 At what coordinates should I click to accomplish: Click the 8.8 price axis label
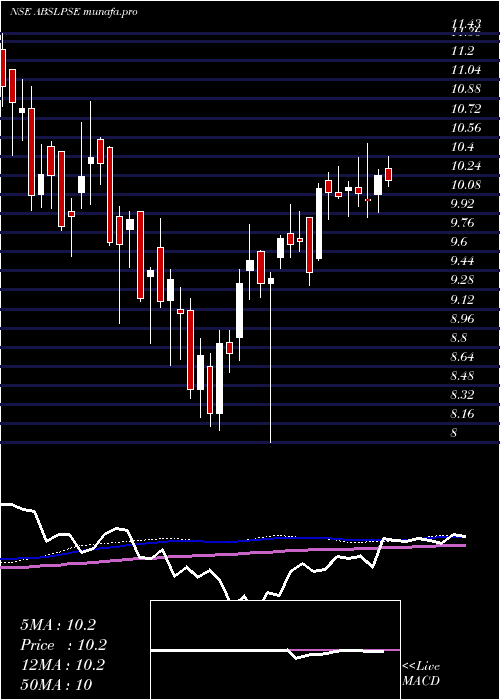point(460,338)
